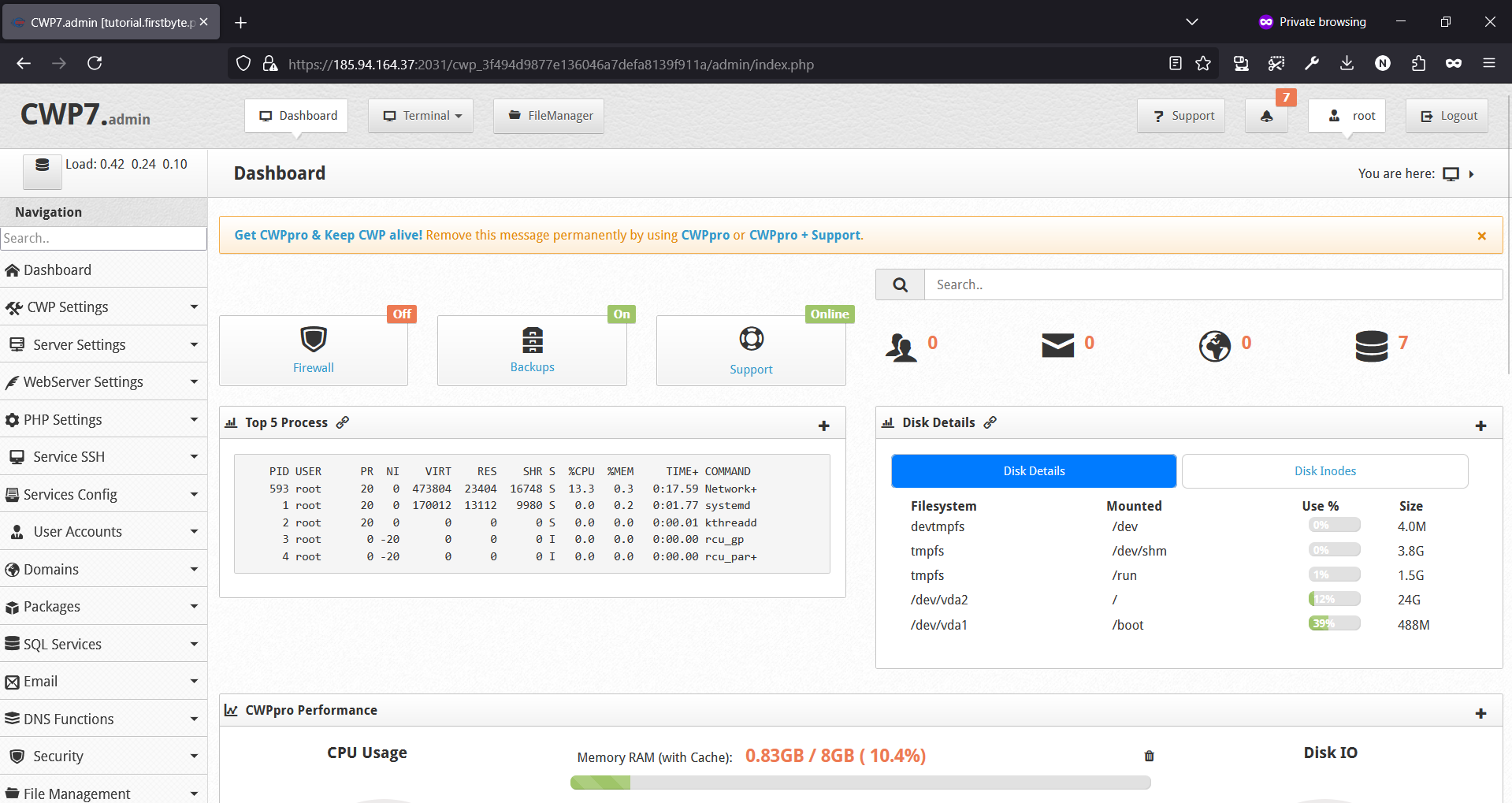Open the Firewall widget icon
This screenshot has width=1512, height=803.
click(x=313, y=340)
